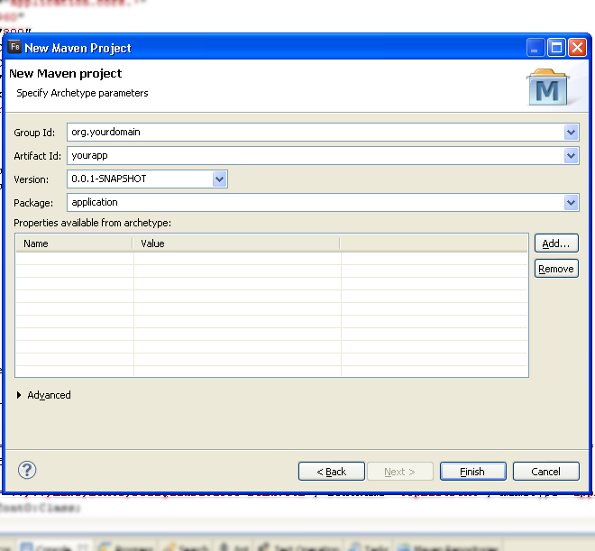Cancel the New Maven Project wizard
595x551 pixels.
[546, 472]
